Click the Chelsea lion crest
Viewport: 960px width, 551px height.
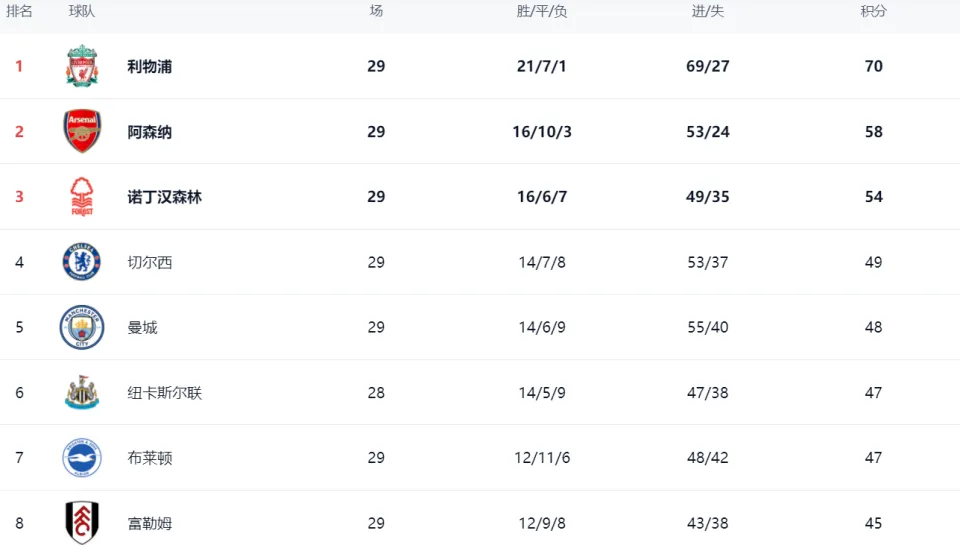tap(81, 262)
